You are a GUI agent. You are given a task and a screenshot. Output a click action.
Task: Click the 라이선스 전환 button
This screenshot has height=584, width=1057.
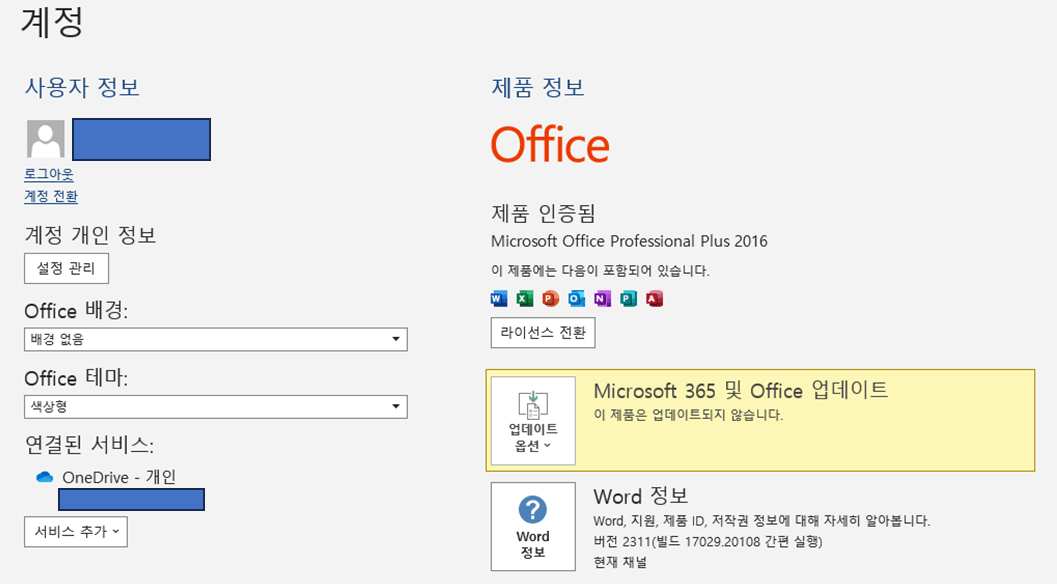click(543, 332)
